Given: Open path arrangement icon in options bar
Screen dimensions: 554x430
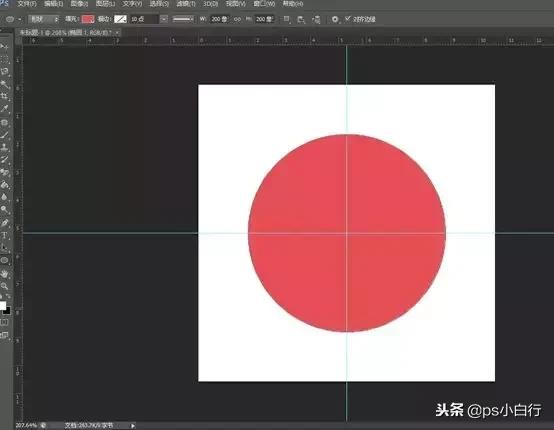Looking at the screenshot, I should (316, 19).
